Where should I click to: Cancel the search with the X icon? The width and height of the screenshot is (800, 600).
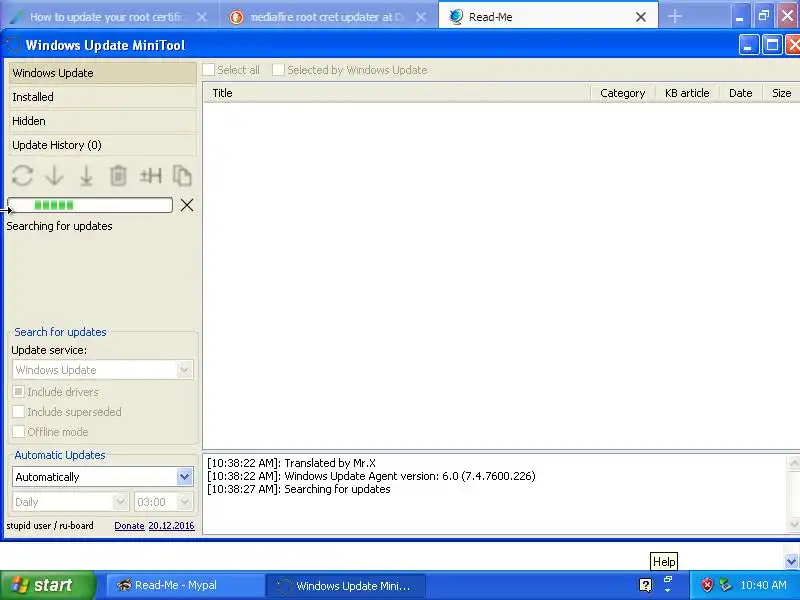click(x=187, y=205)
